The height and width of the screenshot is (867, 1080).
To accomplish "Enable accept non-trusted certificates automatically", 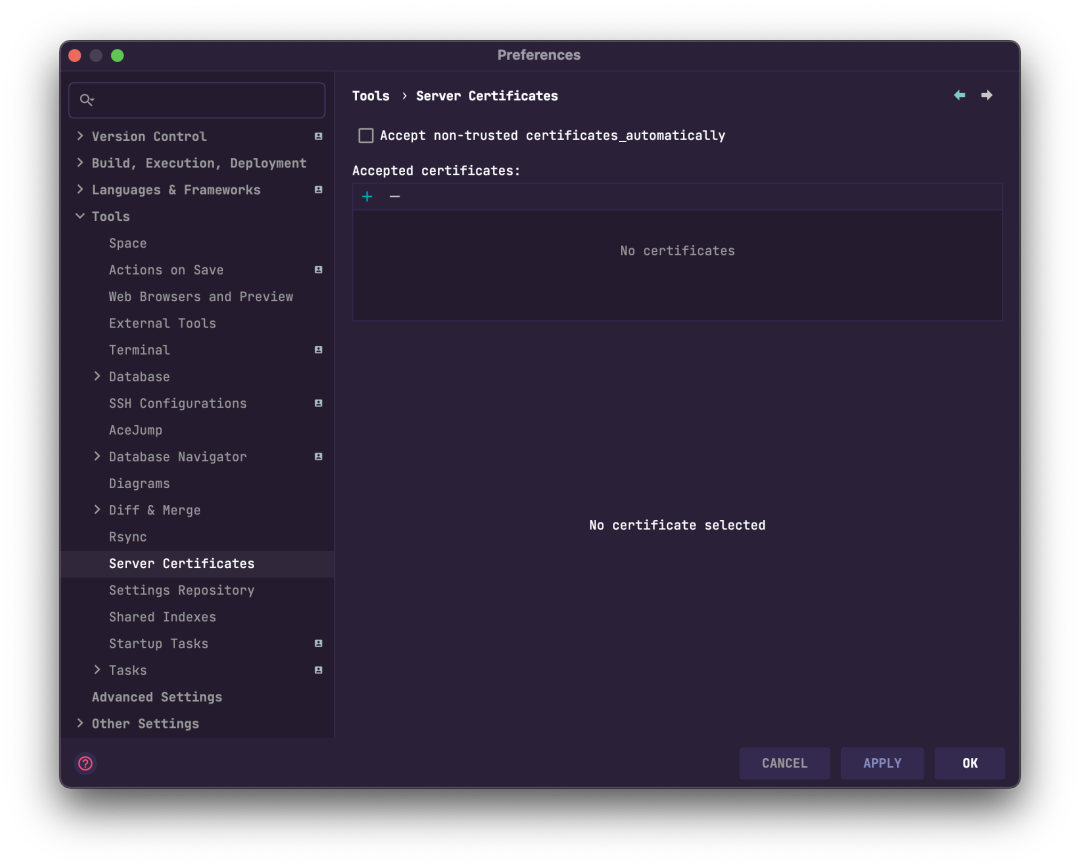I will tap(366, 136).
